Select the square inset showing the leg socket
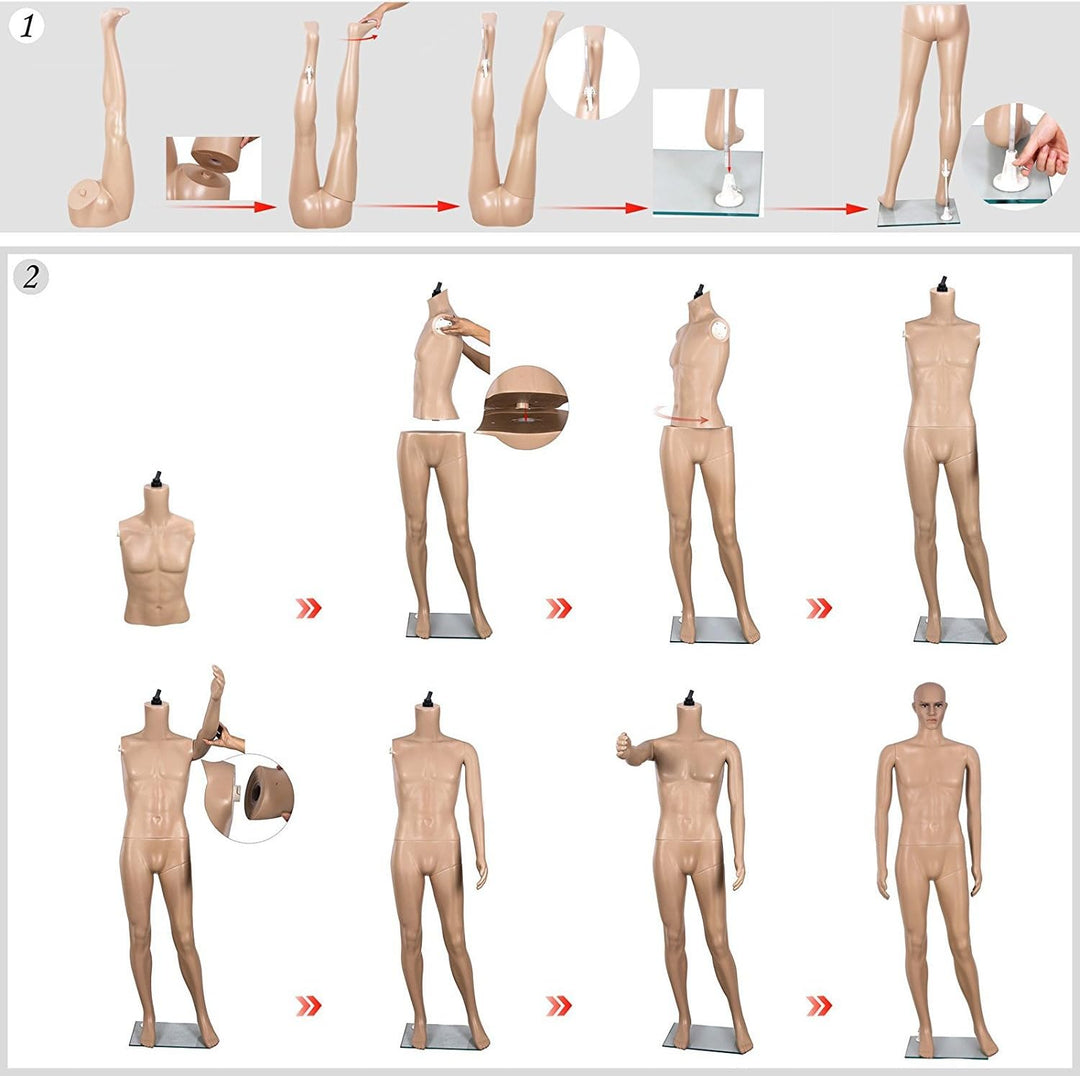Screen dimensions: 1080x1076 pyautogui.click(x=212, y=168)
